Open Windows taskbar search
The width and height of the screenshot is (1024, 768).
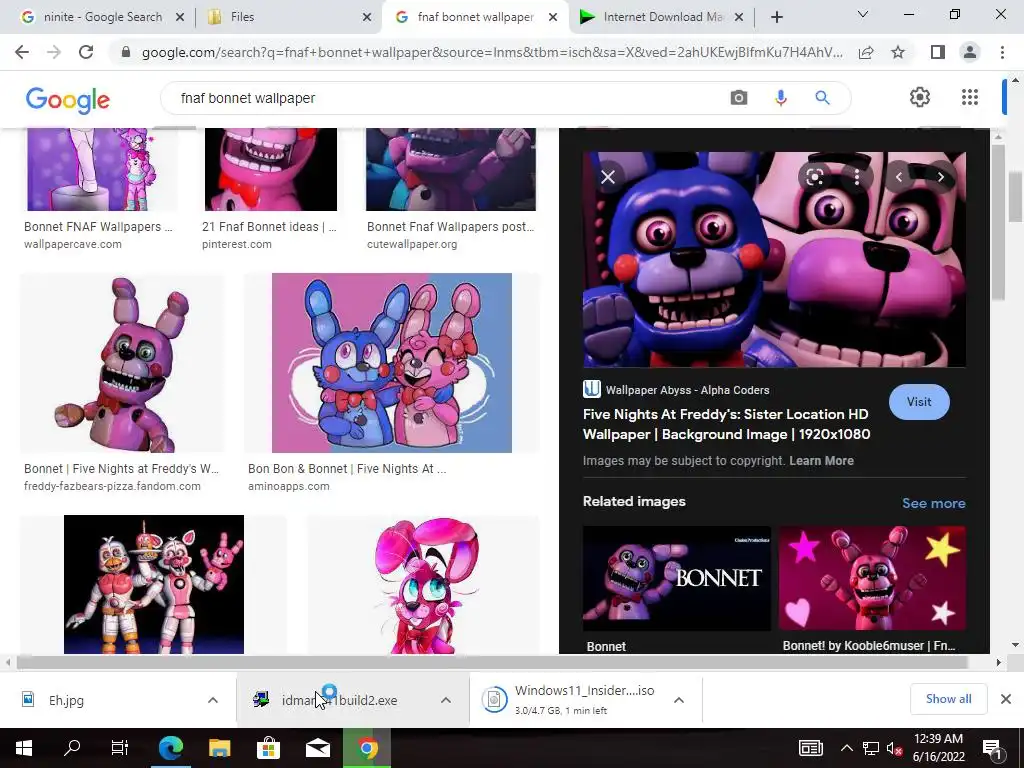(72, 748)
